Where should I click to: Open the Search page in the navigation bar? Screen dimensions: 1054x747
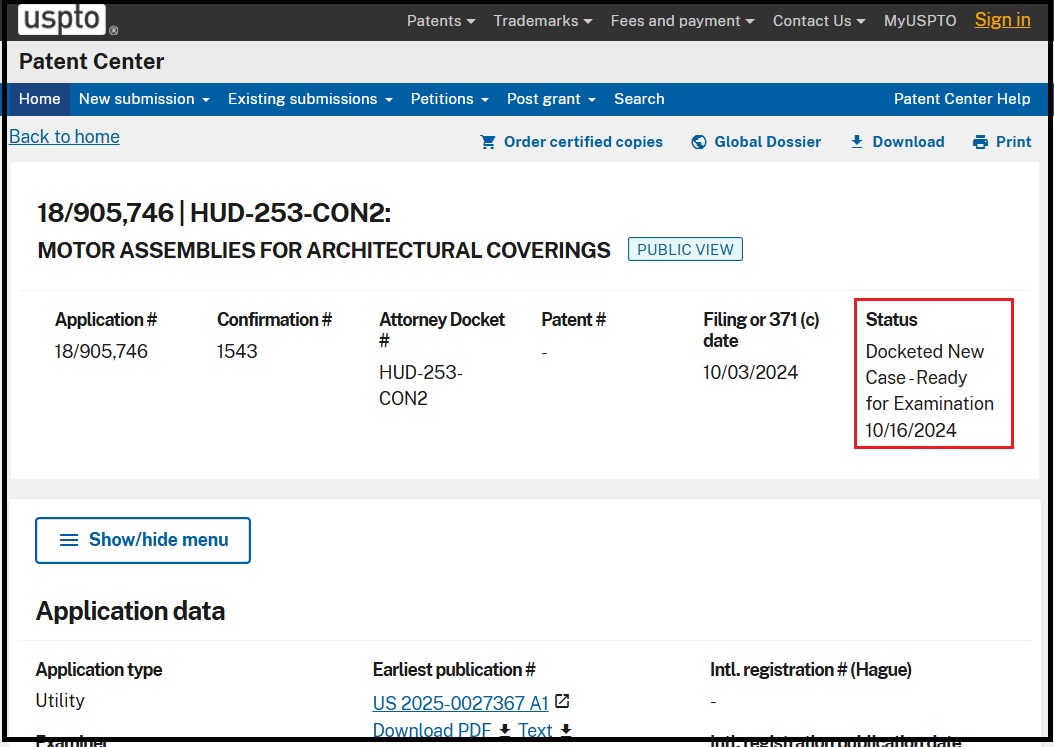pyautogui.click(x=639, y=99)
